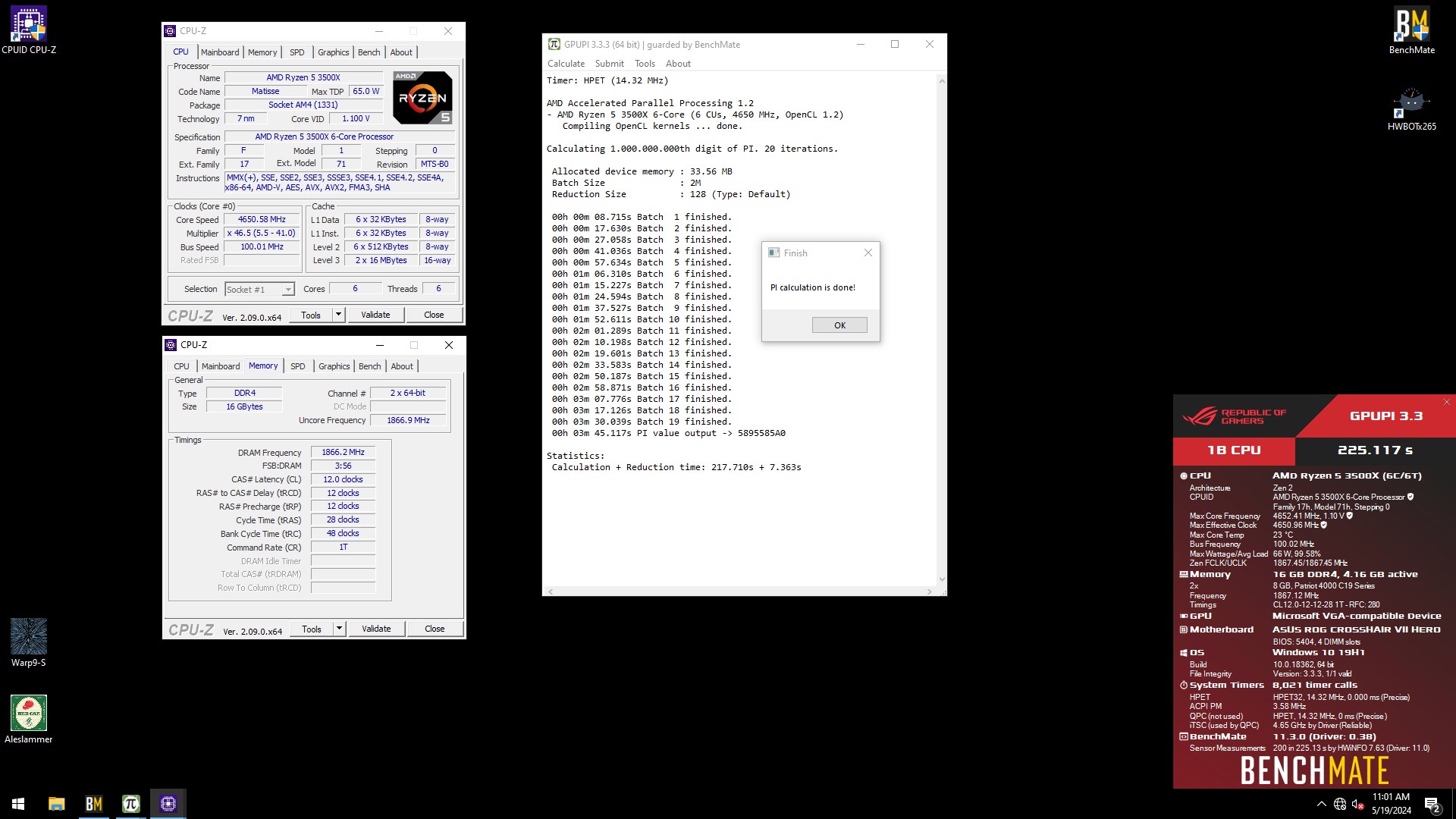Click the Core Speed 4650.58 MHz field
Screen dimensions: 1456x819
tap(262, 220)
